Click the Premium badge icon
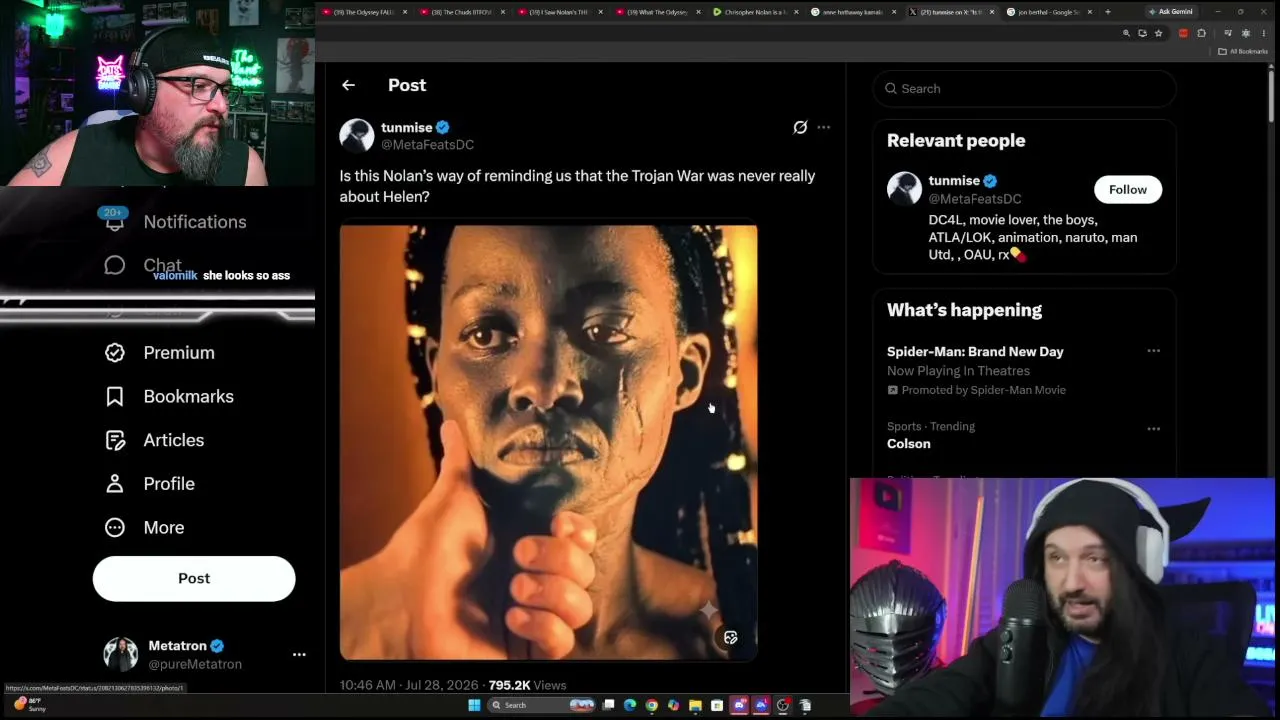 point(115,353)
